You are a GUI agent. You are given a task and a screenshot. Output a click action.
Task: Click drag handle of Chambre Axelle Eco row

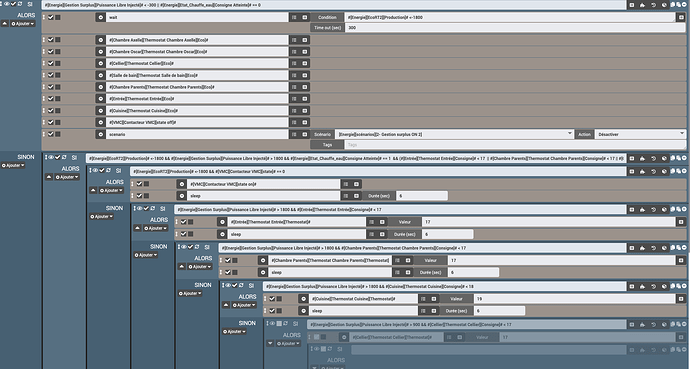click(x=44, y=40)
